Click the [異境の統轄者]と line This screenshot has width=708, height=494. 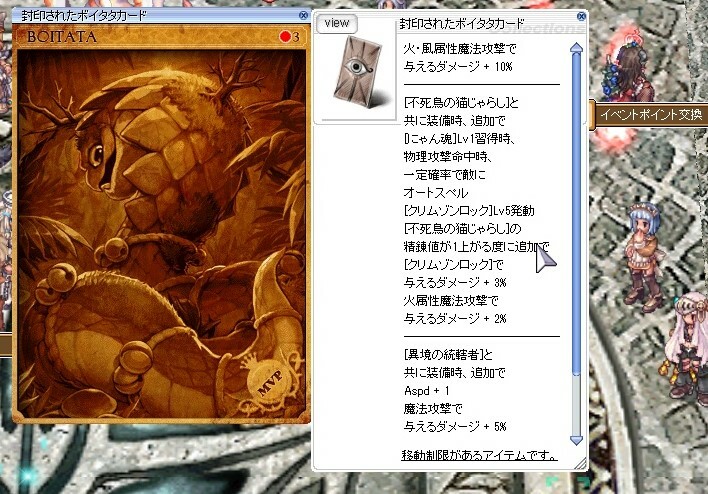(x=448, y=354)
